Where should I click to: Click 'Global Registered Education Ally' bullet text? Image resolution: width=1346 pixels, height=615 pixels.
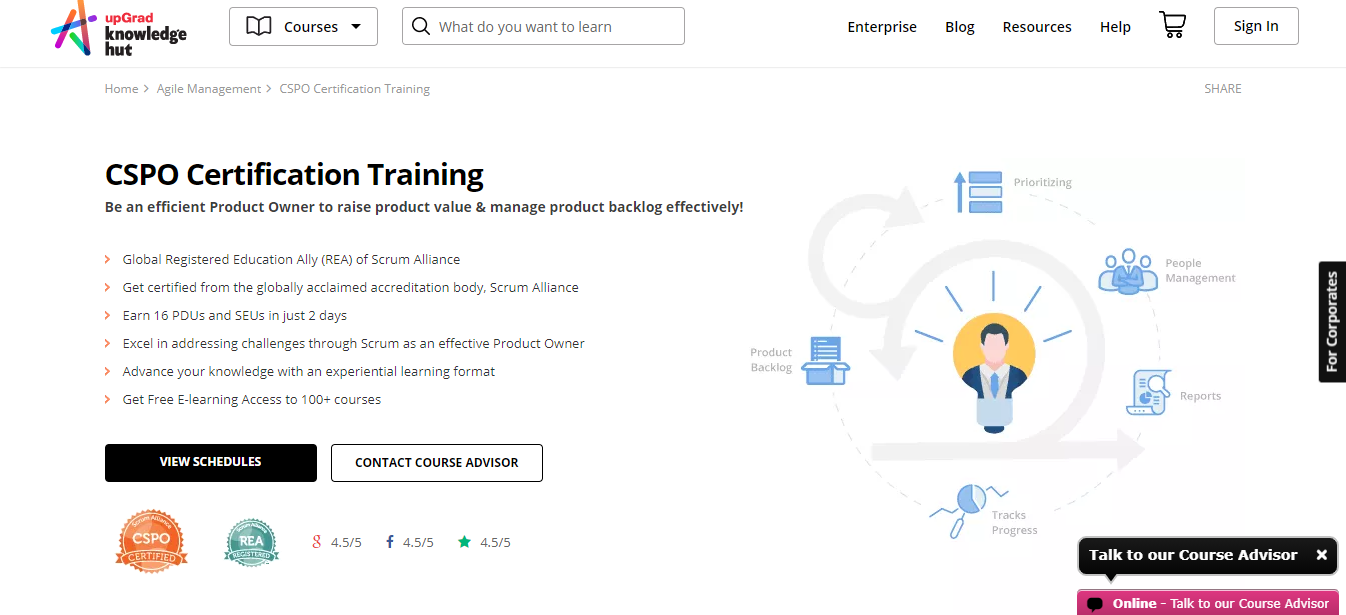pyautogui.click(x=291, y=259)
